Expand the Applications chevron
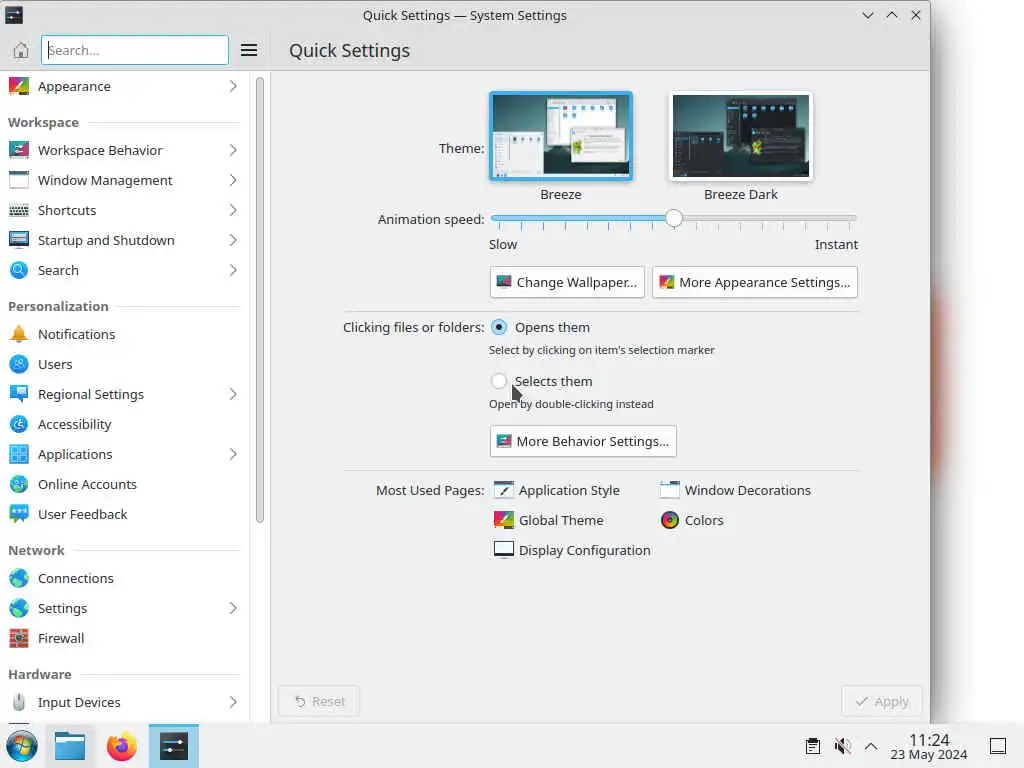The height and width of the screenshot is (768, 1024). coord(233,455)
